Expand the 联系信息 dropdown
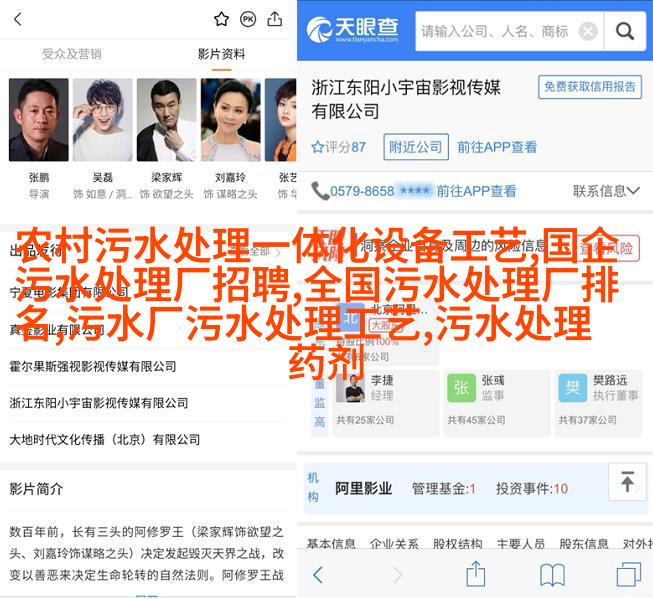 [606, 191]
